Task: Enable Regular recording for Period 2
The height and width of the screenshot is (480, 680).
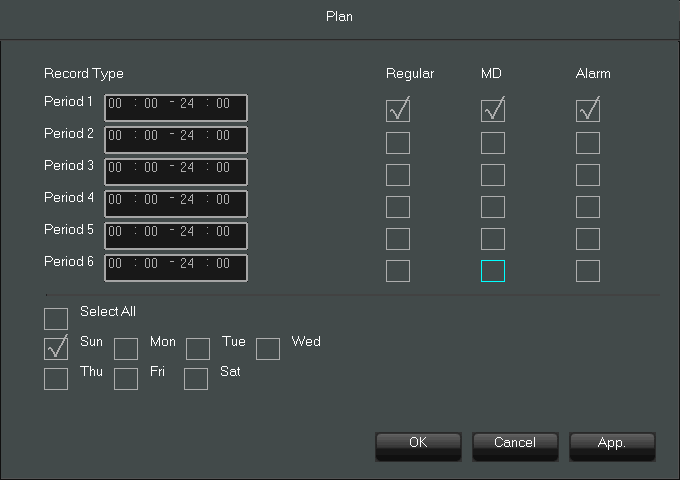Action: 398,143
